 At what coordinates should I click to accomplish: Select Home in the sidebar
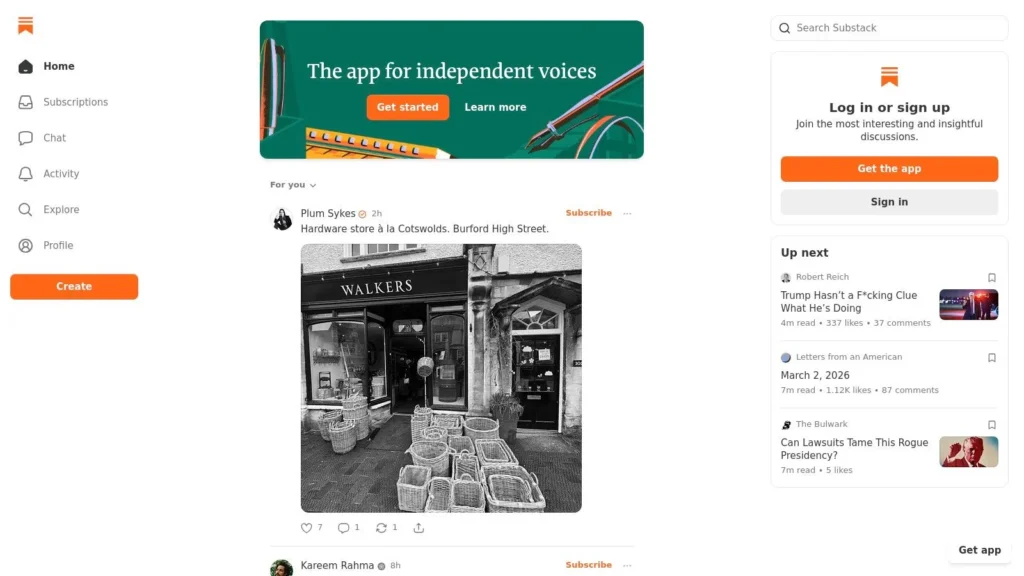coord(59,66)
